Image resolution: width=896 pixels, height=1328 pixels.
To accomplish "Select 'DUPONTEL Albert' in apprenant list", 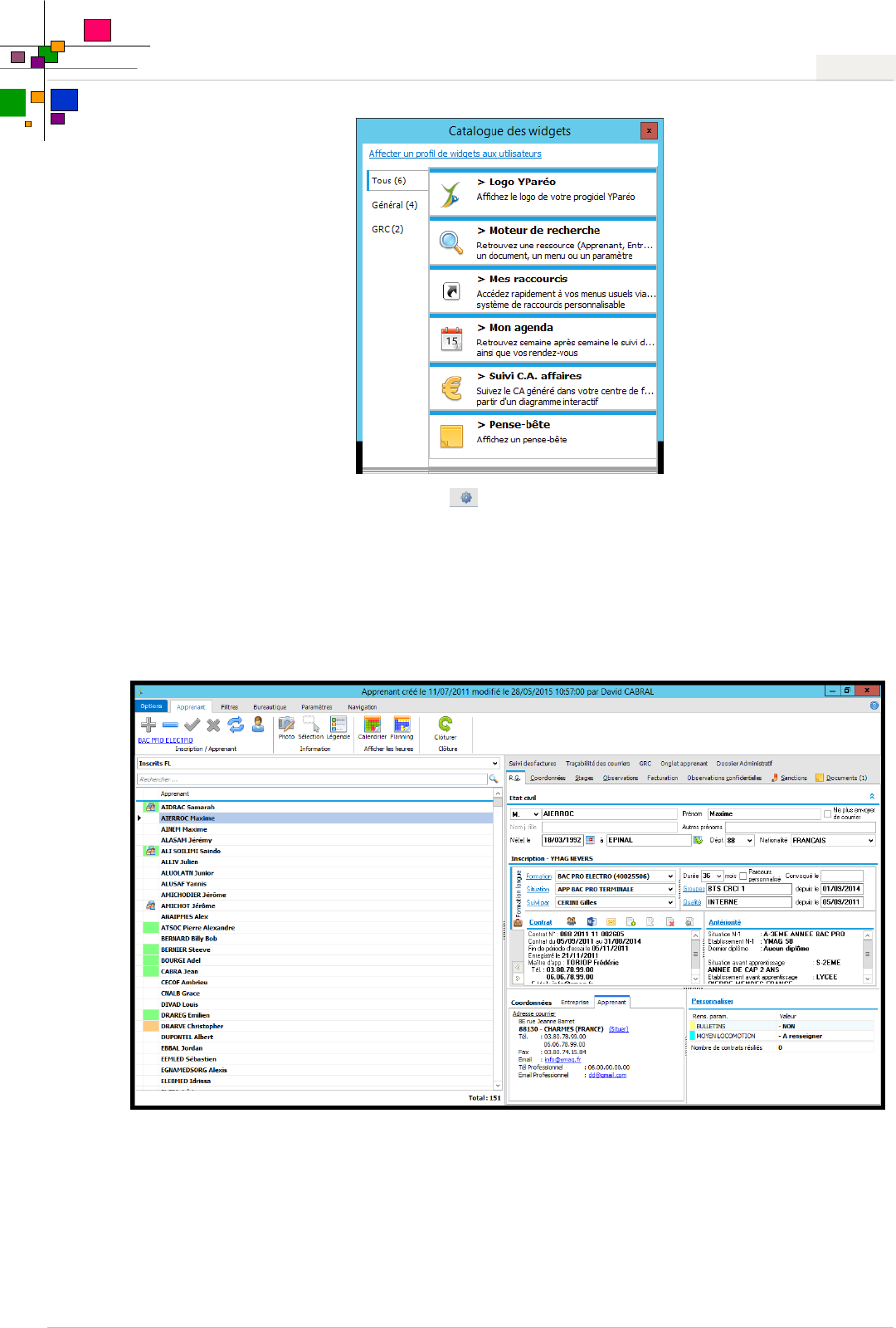I will [x=319, y=1037].
